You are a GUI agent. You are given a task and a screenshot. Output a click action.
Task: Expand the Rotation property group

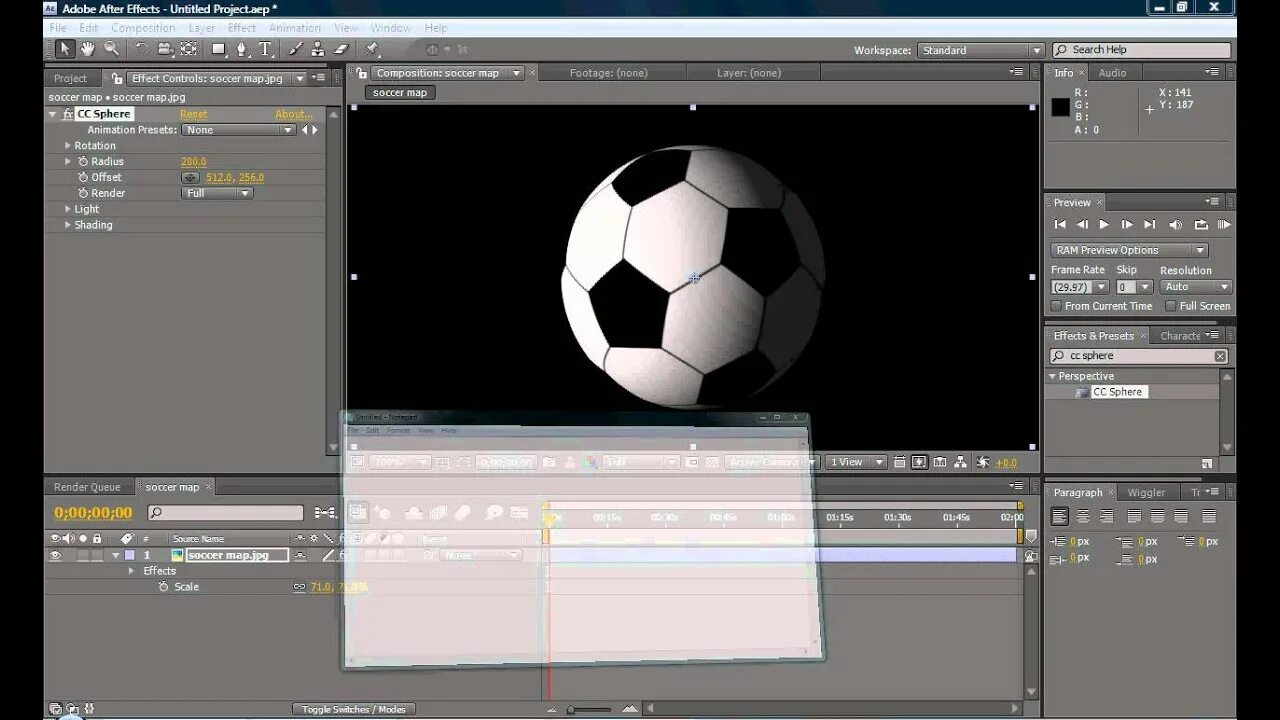coord(68,146)
